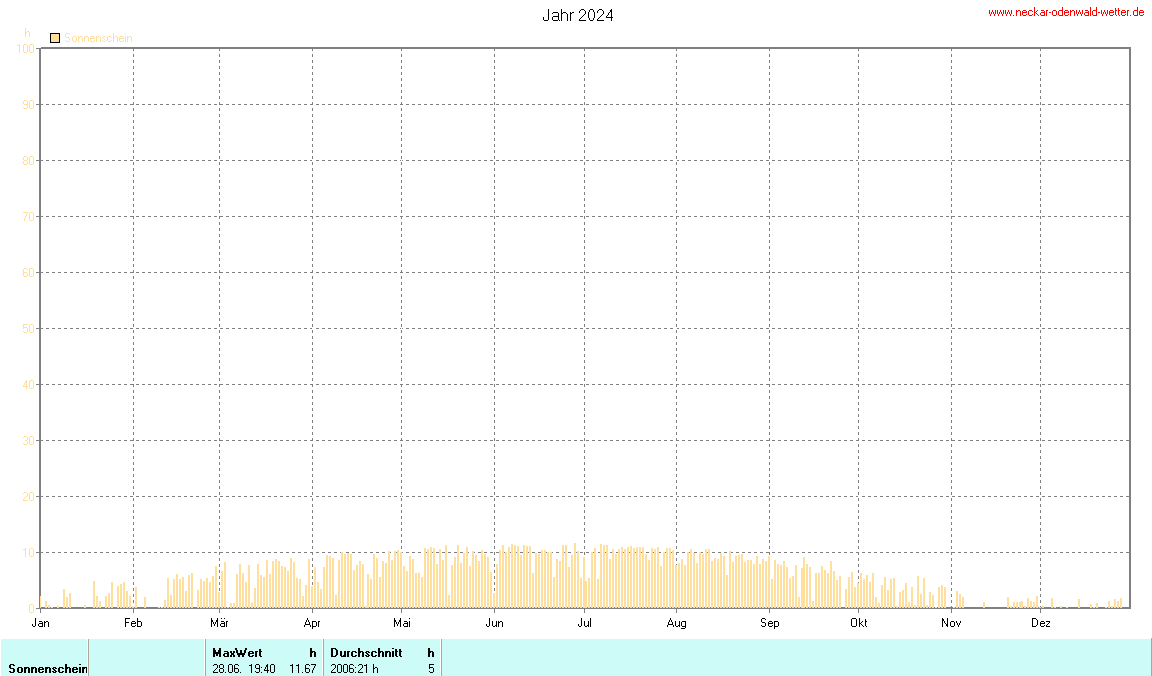Select the 11.67 maximum value cell
The width and height of the screenshot is (1152, 676).
point(302,668)
